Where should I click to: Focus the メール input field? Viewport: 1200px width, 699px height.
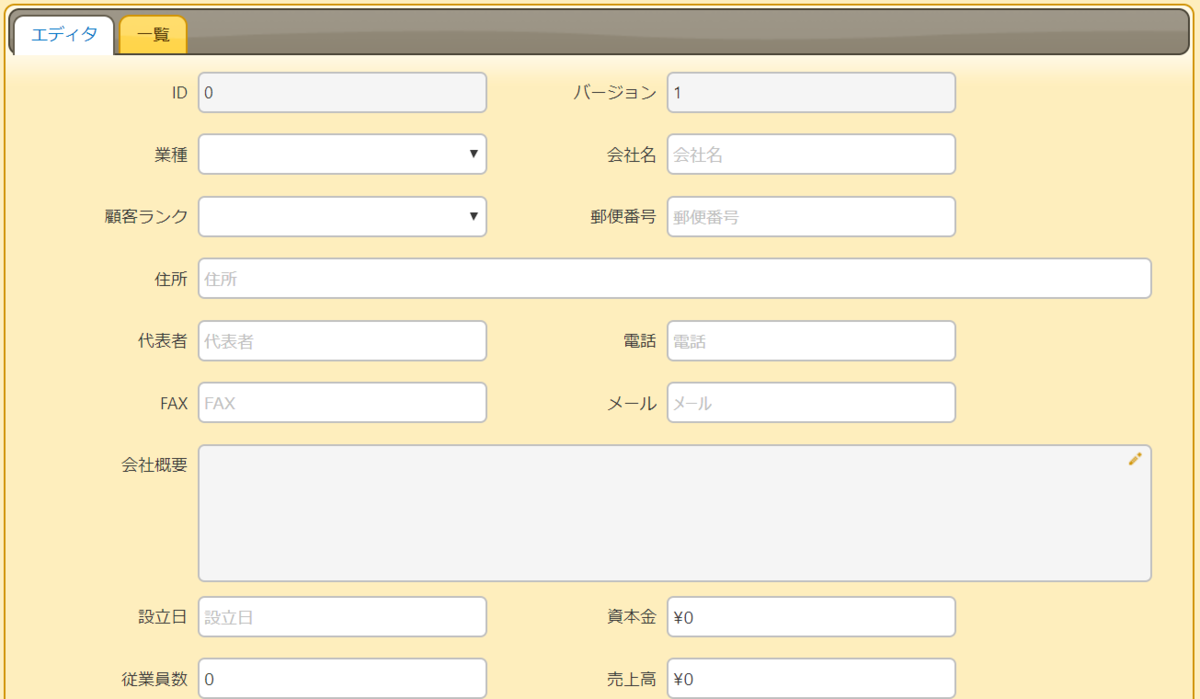(x=811, y=402)
